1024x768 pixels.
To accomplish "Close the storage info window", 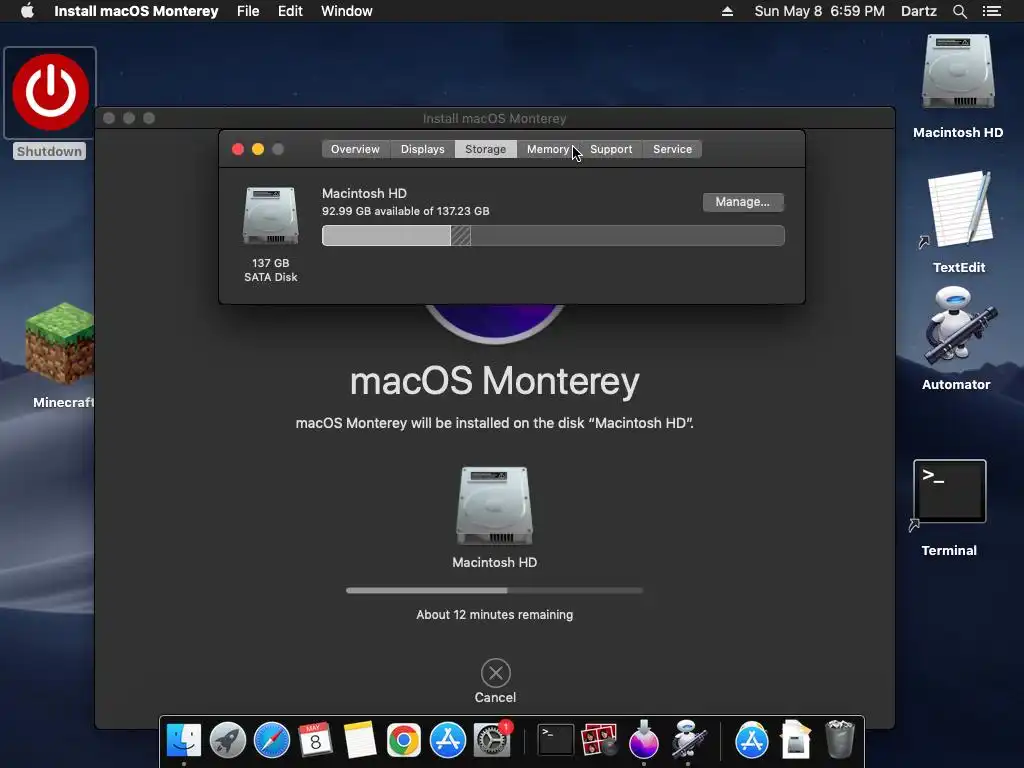I will [238, 149].
